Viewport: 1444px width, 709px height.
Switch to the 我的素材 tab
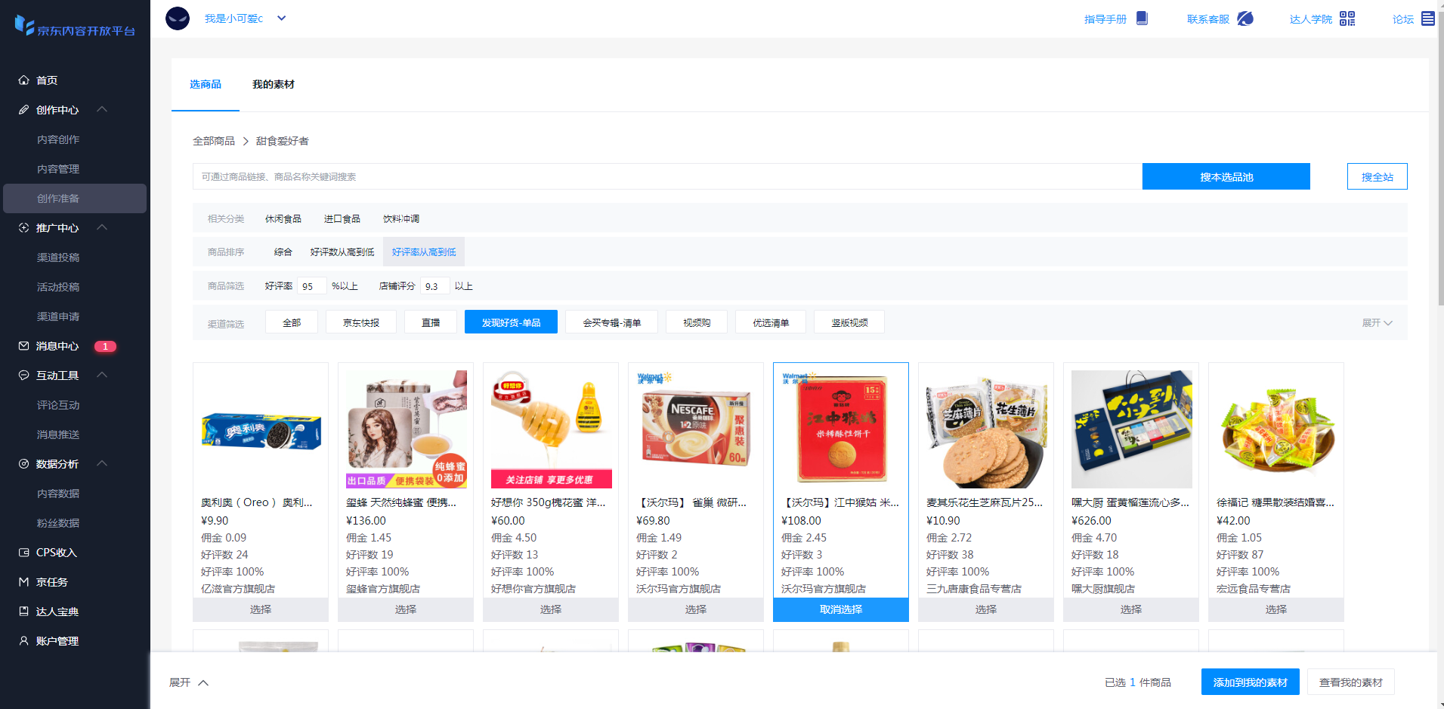click(x=273, y=85)
